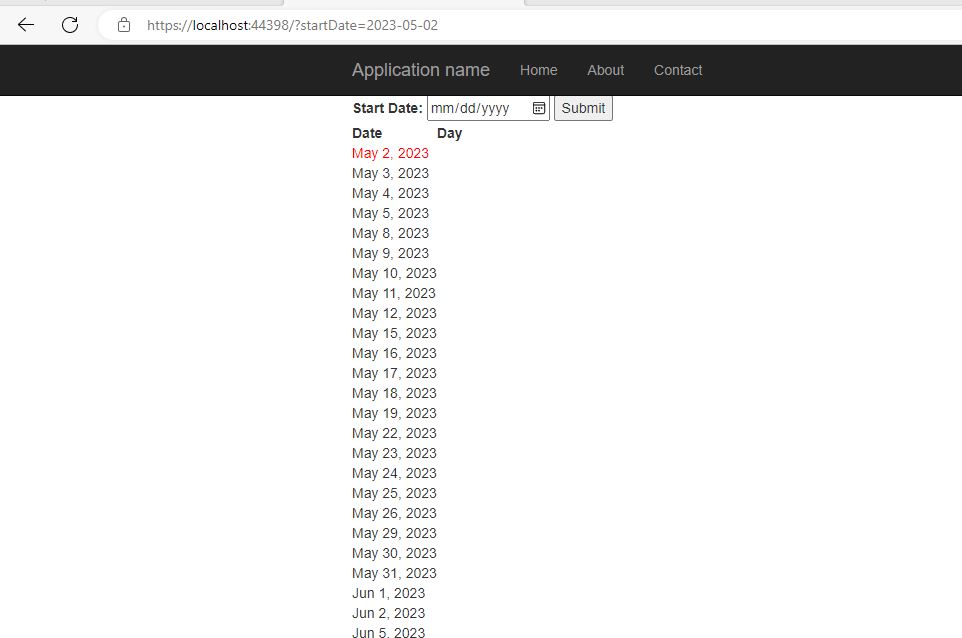Select the Jun 1, 2023 entry

[x=387, y=593]
